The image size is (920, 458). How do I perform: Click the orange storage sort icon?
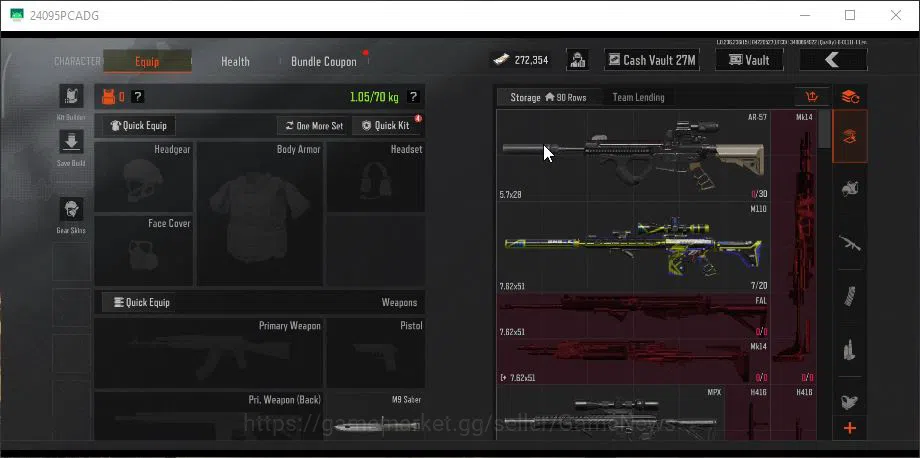point(812,97)
